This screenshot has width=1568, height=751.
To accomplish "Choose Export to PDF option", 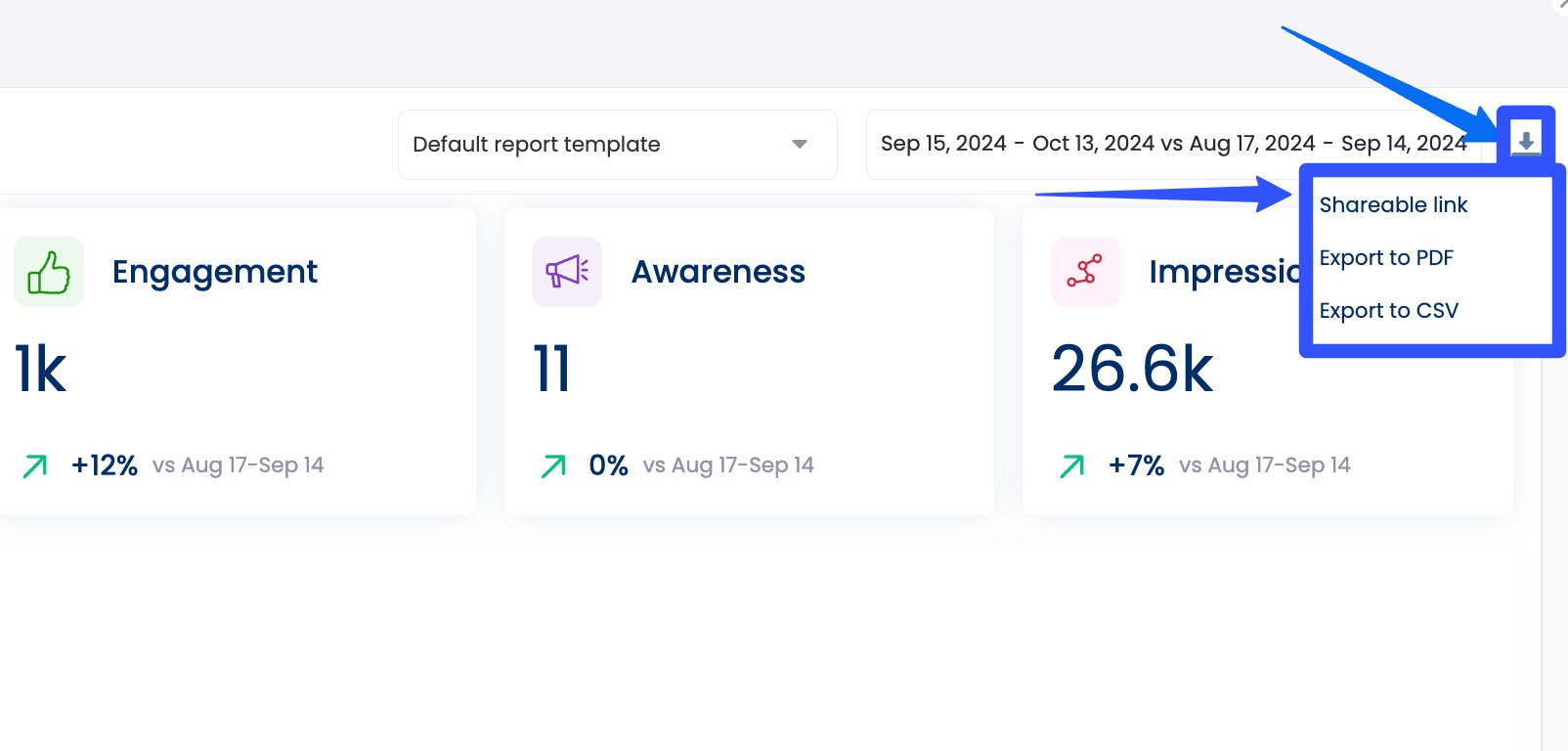I will tap(1386, 258).
